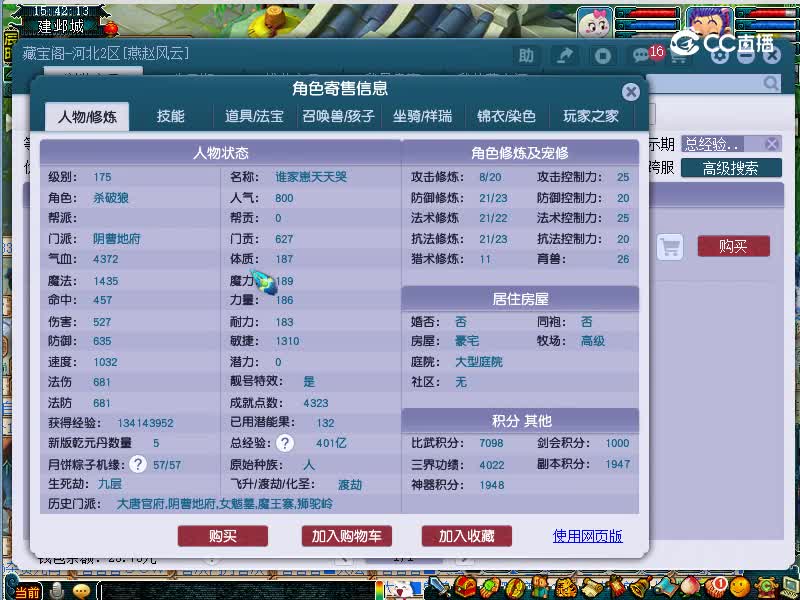Click the 加入收藏 button

[x=466, y=536]
